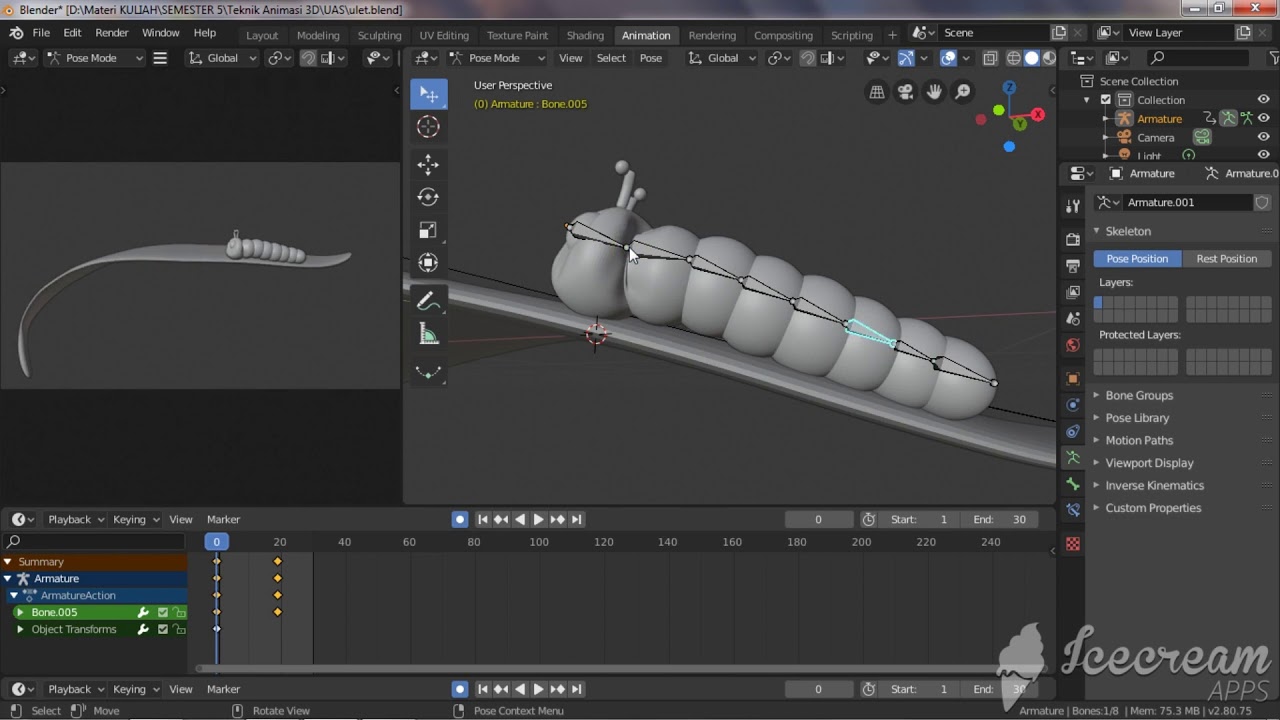Expand Bone.005 channel in dope sheet
Screen dimensions: 1280x720
[20, 613]
